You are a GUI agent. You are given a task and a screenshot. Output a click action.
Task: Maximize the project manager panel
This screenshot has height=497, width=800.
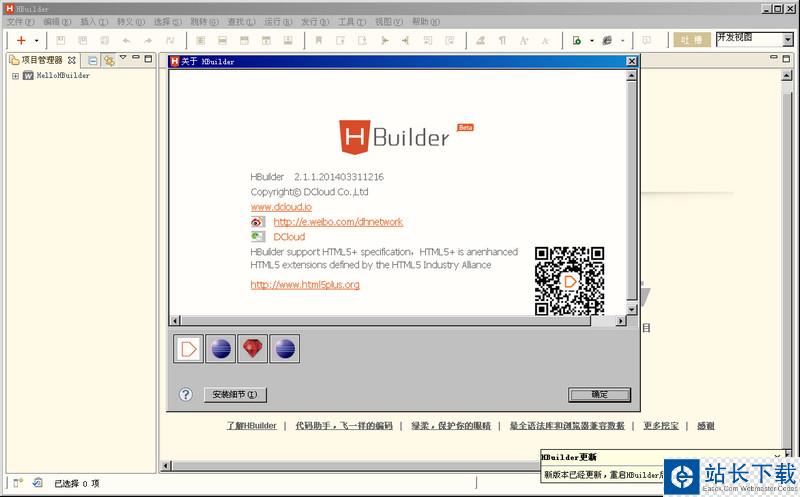[x=148, y=59]
